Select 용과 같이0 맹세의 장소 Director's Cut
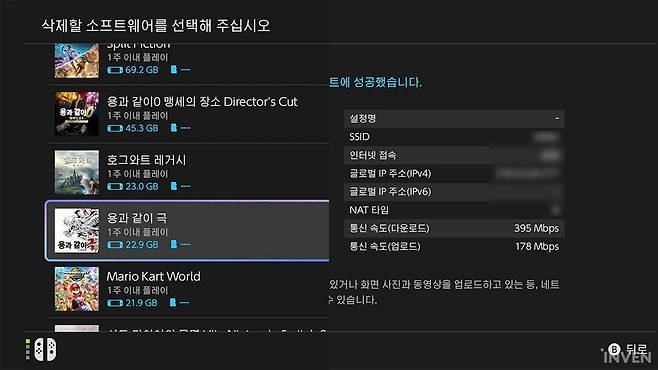Image resolution: width=658 pixels, height=370 pixels. pos(189,114)
